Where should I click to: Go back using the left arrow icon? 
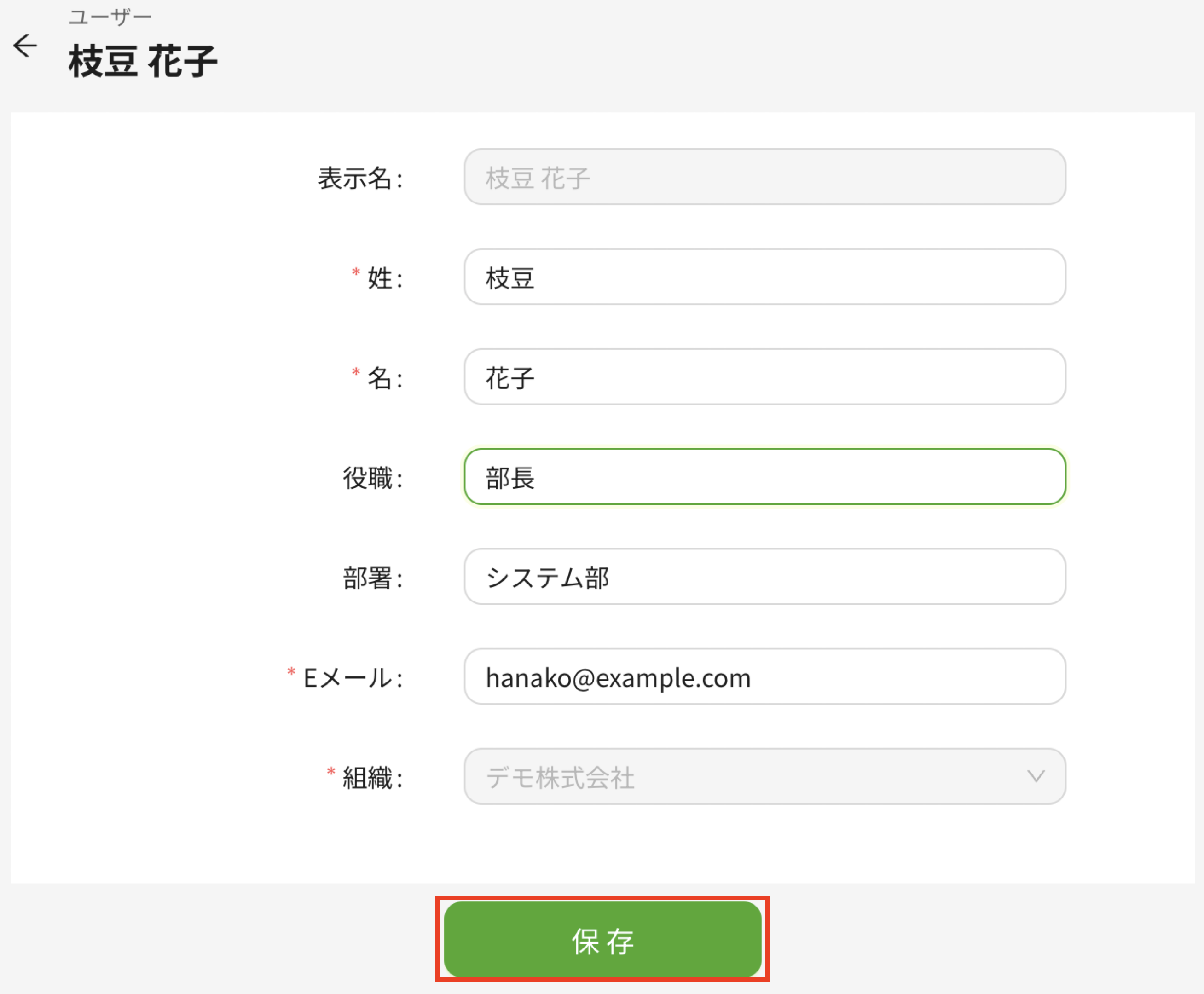(x=25, y=46)
